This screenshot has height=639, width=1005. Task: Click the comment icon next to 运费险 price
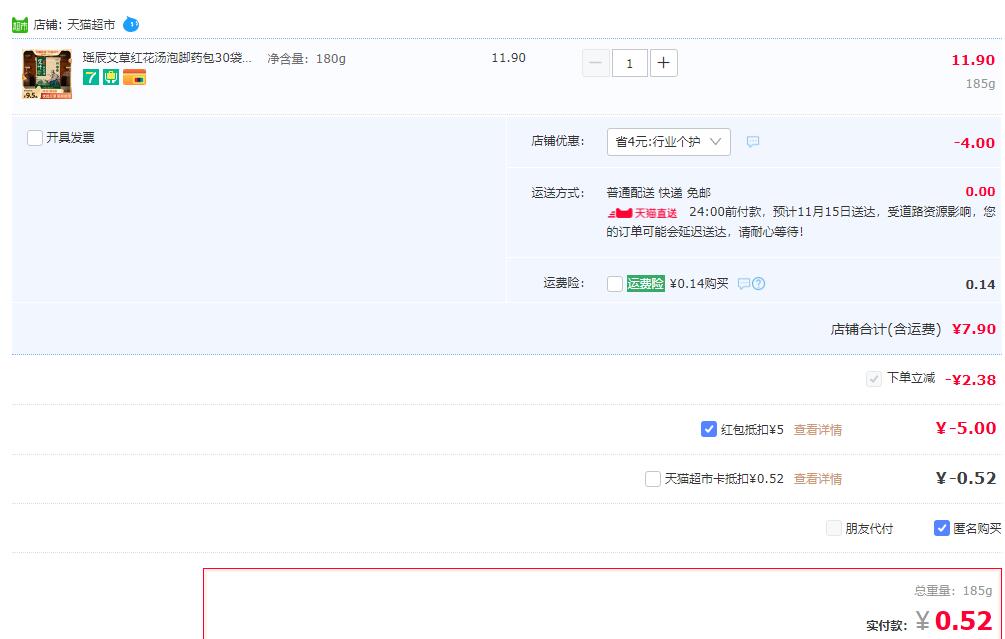tap(743, 284)
